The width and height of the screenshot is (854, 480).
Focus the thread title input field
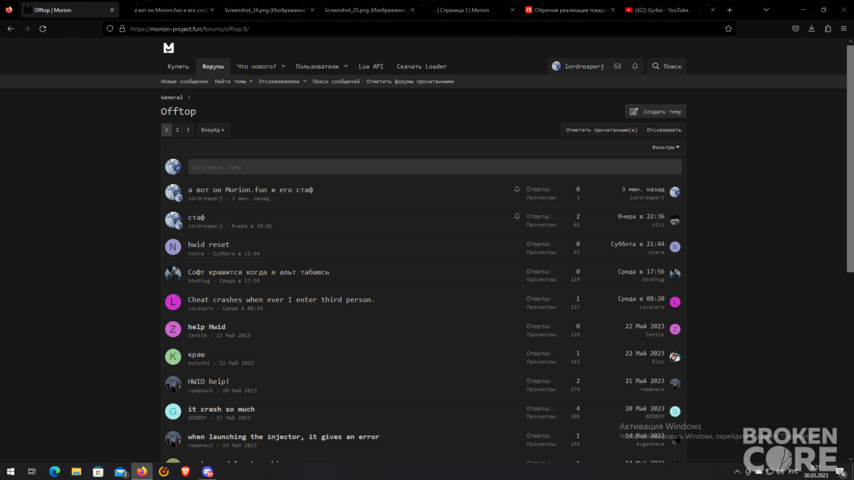pos(435,167)
